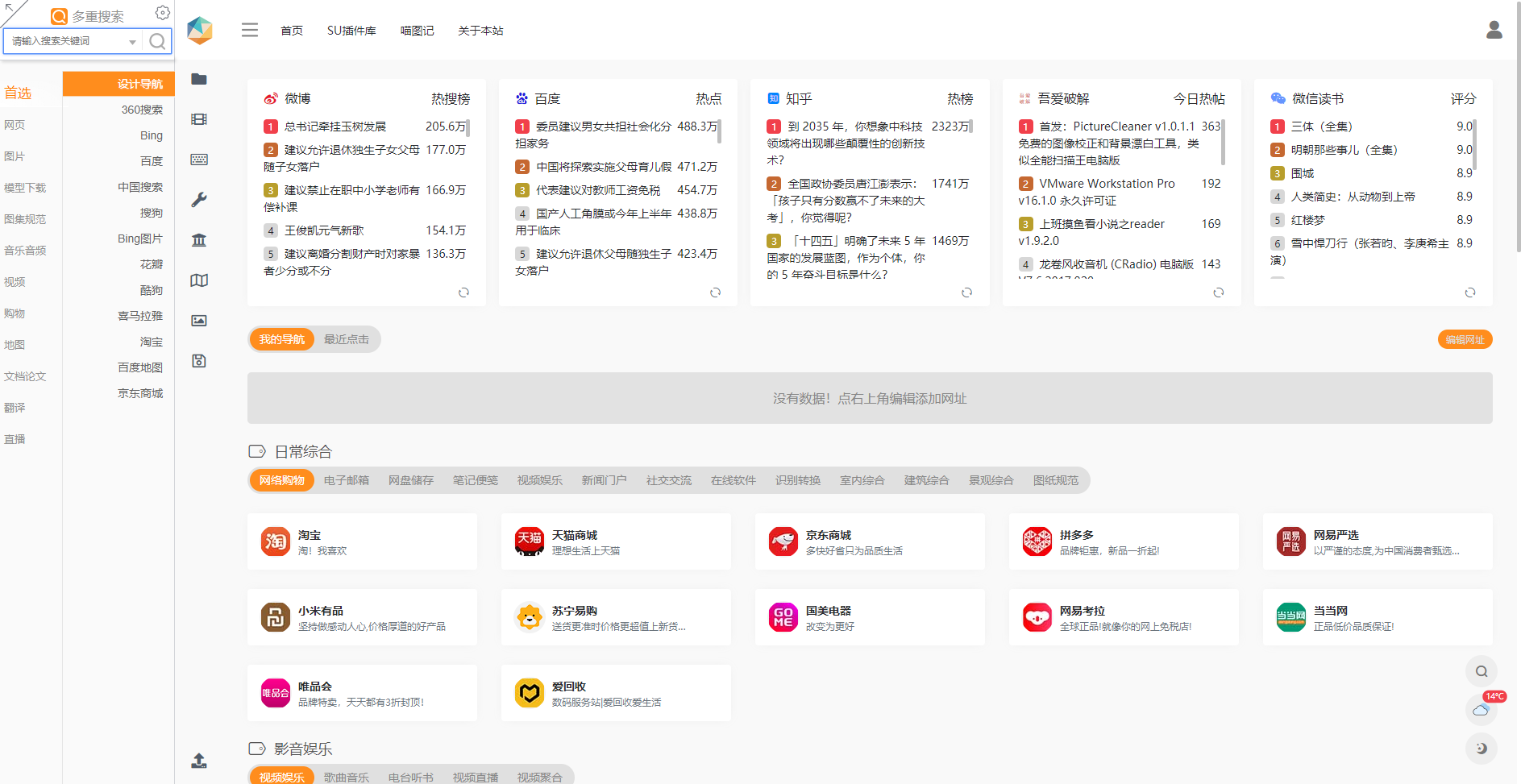
Task: Select the 网盘储存 category tab
Action: pyautogui.click(x=411, y=480)
